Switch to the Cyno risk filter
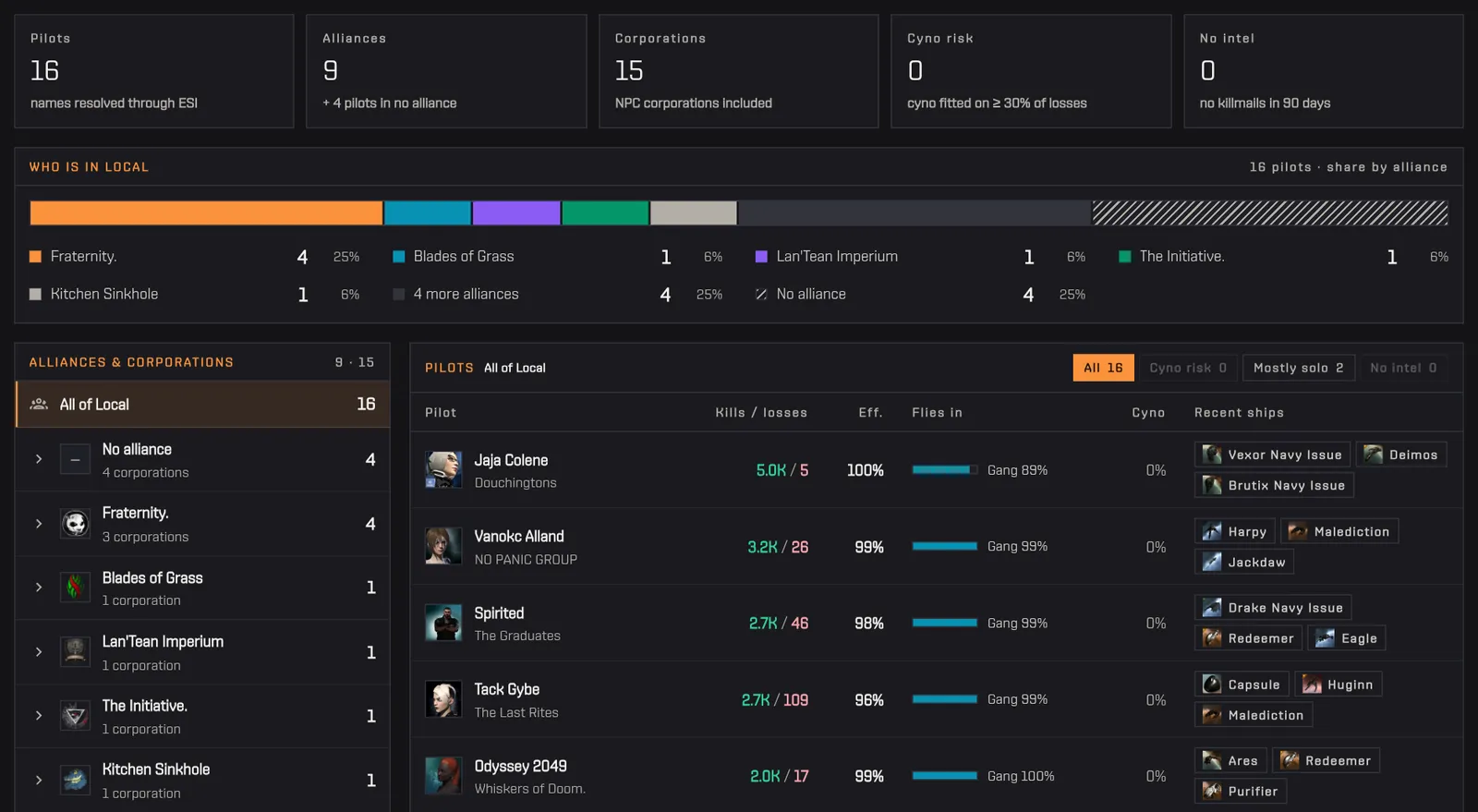Screen dimensions: 1478x812 tap(1188, 368)
